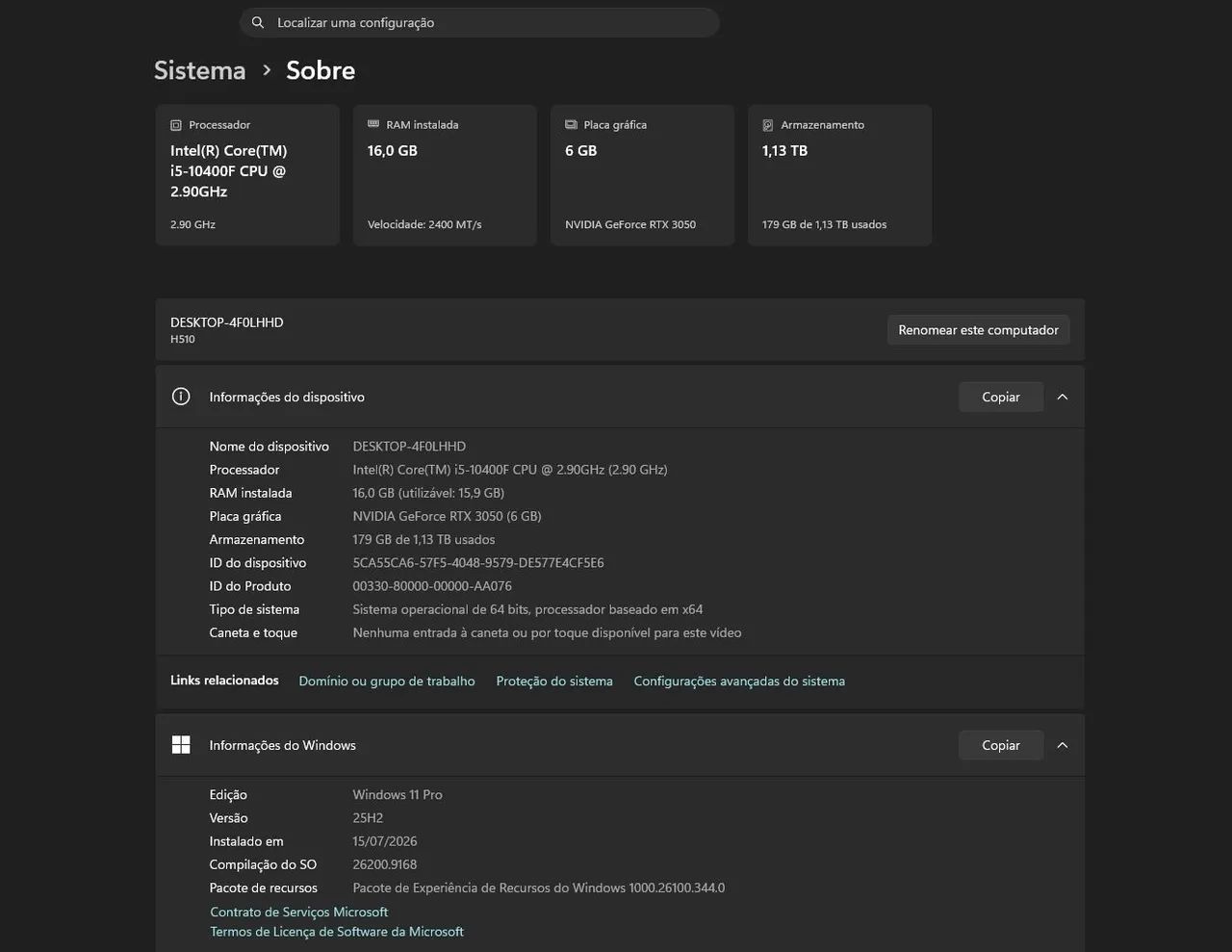Select the Armazenamento summary card
Image resolution: width=1232 pixels, height=952 pixels.
coord(839,175)
